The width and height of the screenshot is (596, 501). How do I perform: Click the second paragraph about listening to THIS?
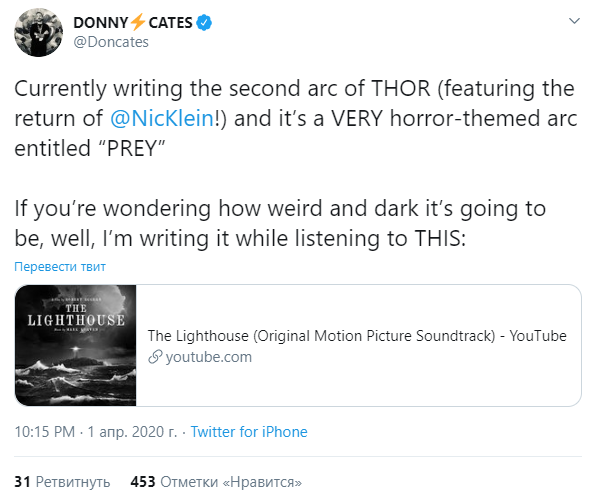click(280, 223)
